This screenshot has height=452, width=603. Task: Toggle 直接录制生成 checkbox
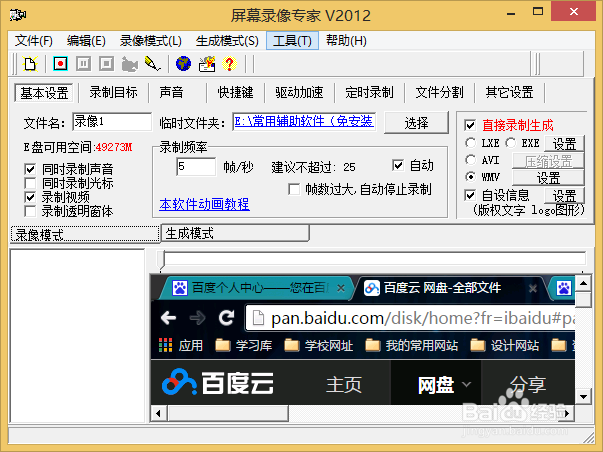(470, 125)
